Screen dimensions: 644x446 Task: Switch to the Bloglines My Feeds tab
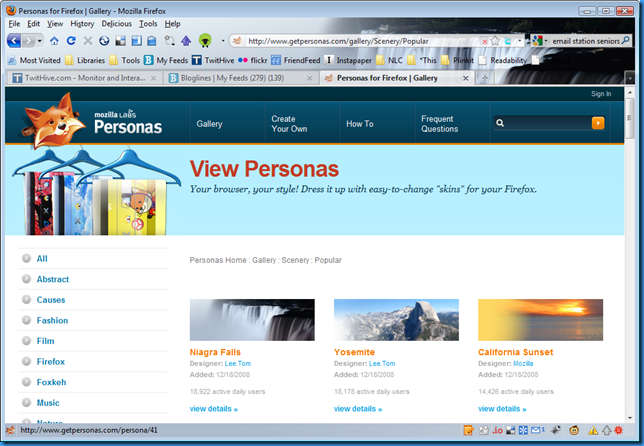pos(242,78)
